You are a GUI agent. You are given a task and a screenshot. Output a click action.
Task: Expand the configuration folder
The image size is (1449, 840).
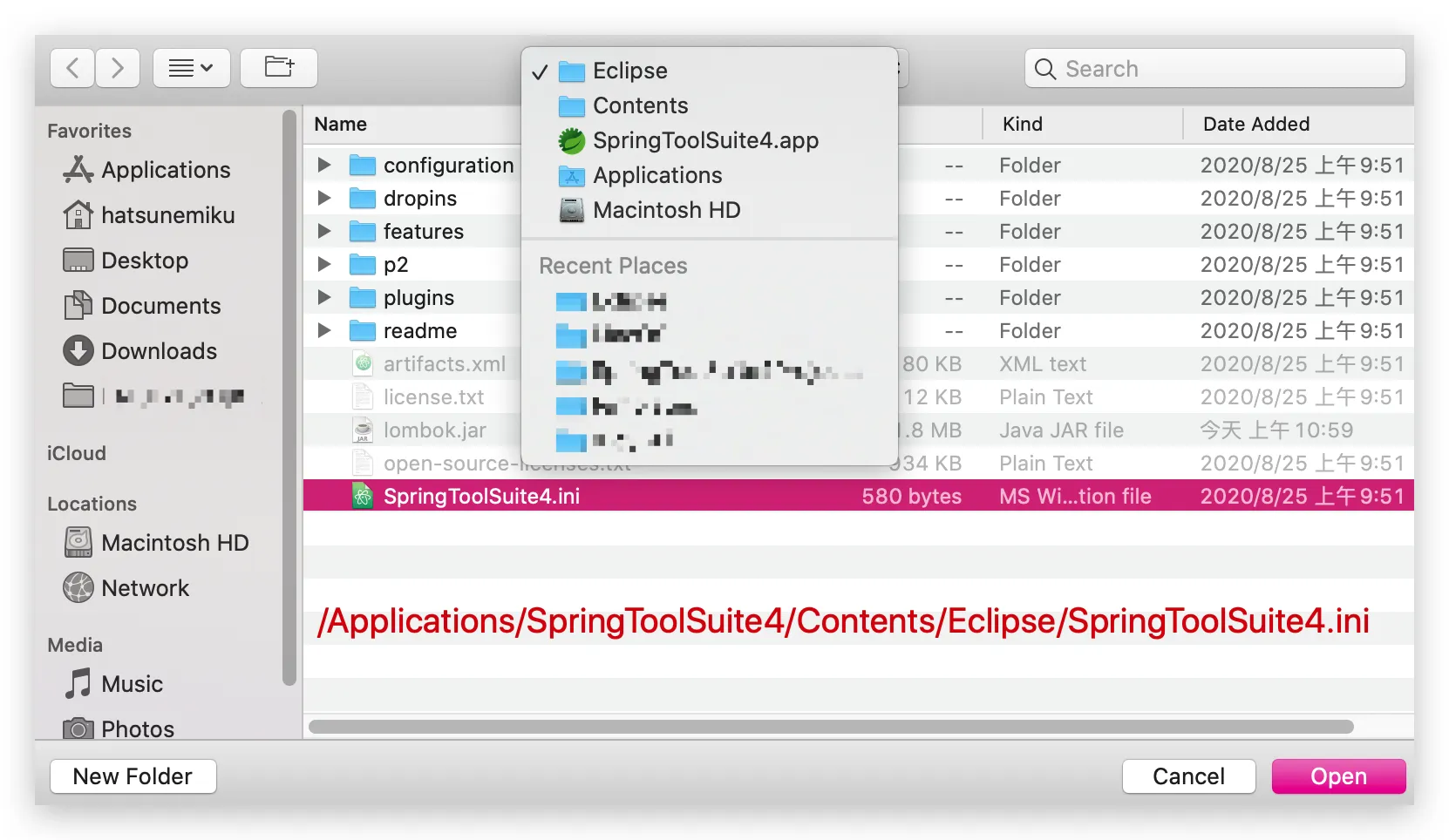[324, 165]
